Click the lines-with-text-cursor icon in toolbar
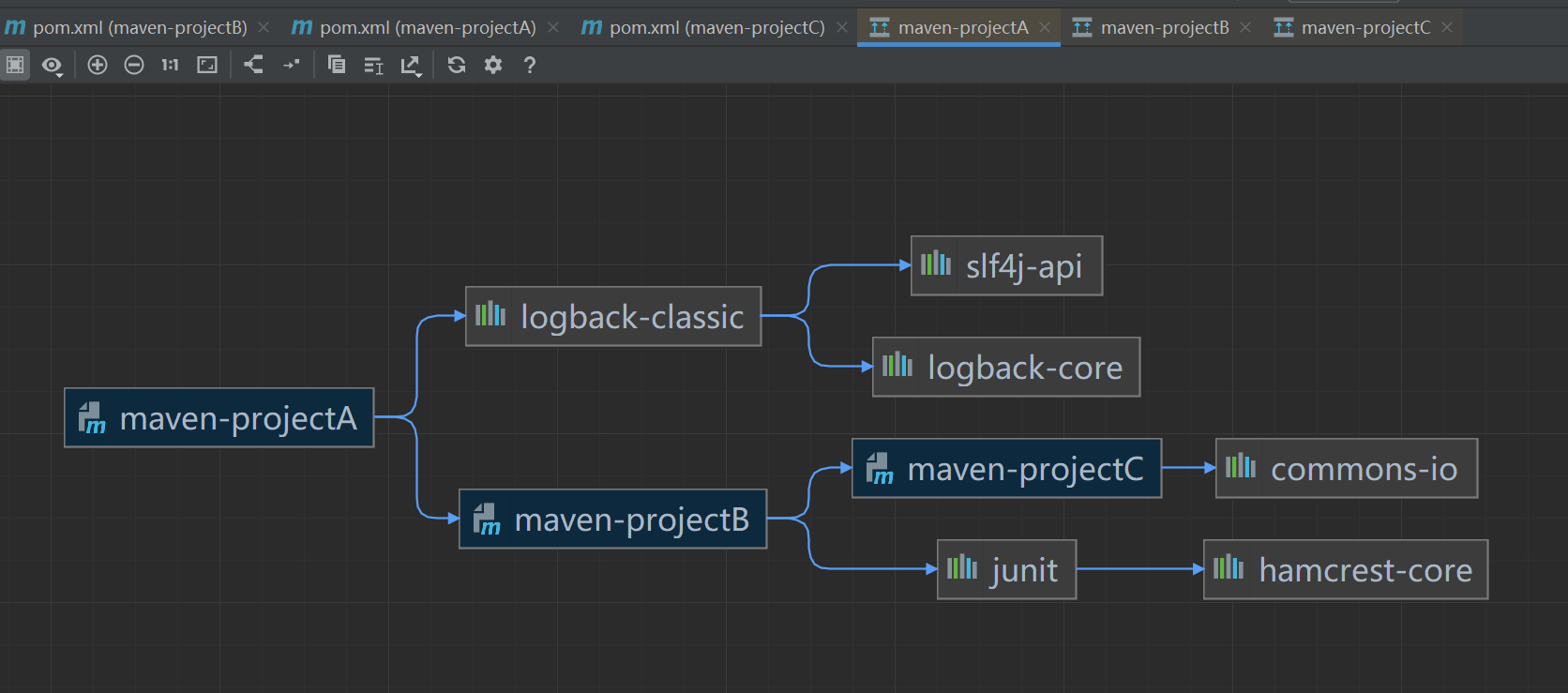 coord(373,65)
